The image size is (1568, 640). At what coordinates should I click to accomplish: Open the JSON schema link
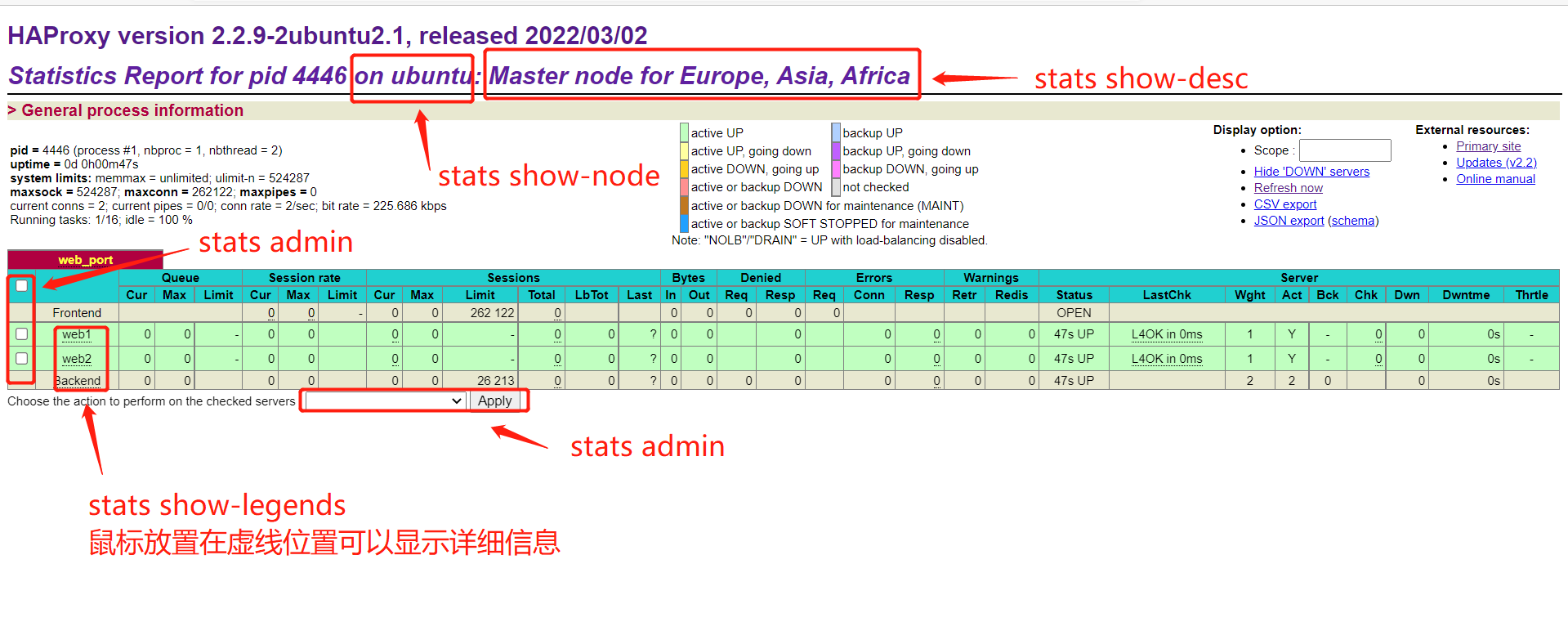(x=1353, y=221)
